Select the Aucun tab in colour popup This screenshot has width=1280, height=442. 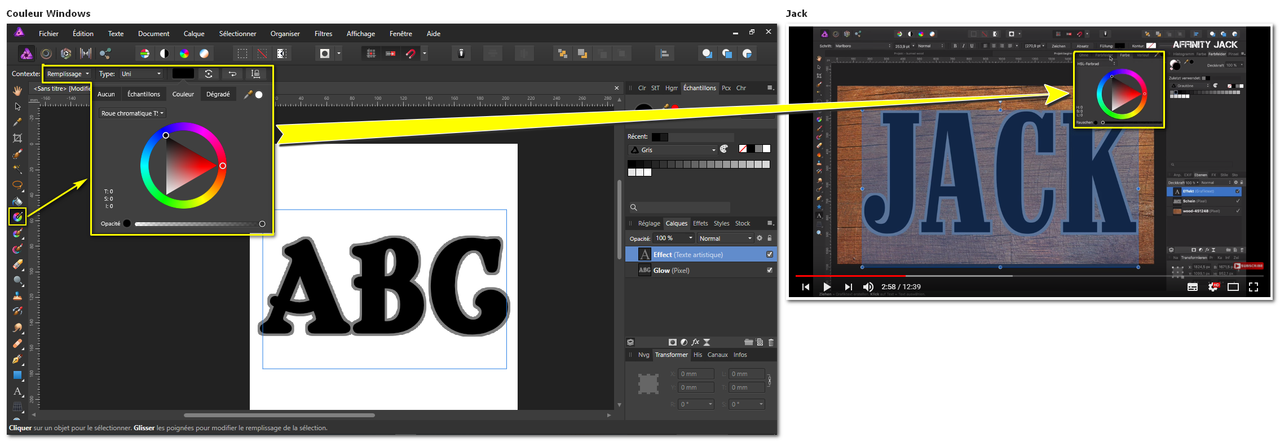[x=105, y=94]
